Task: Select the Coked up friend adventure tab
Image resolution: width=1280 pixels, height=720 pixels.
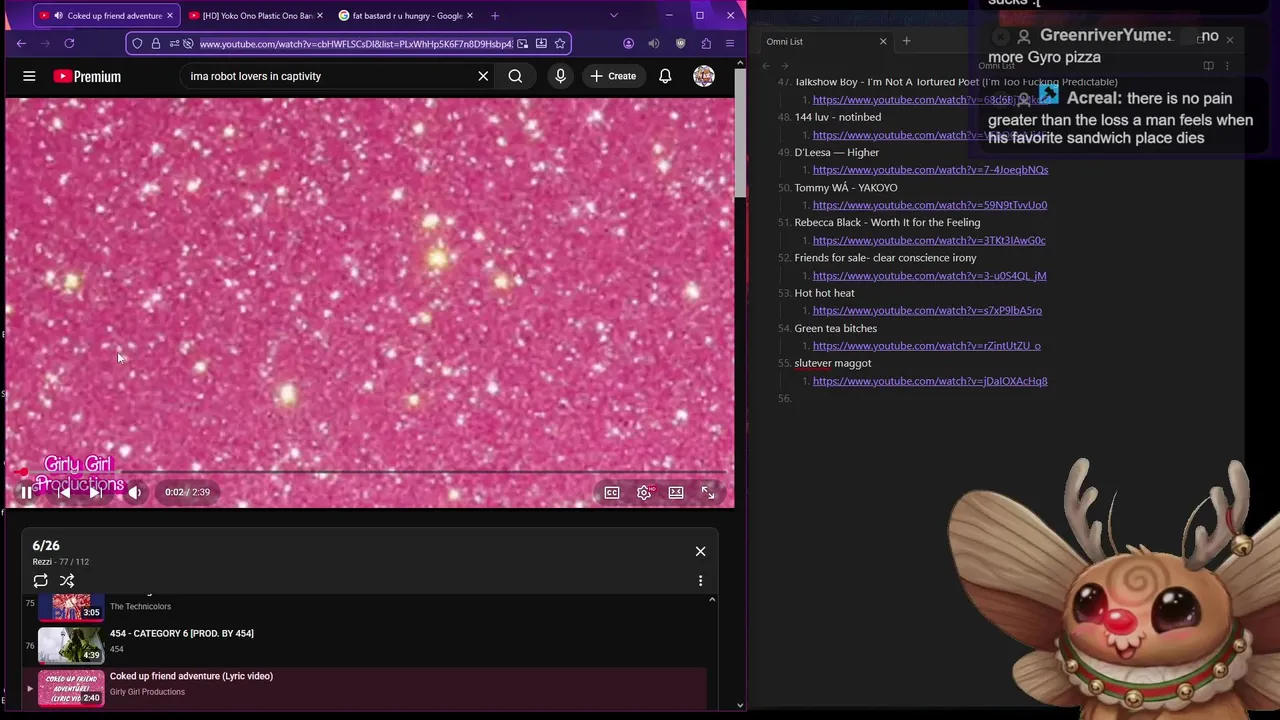Action: pos(105,15)
